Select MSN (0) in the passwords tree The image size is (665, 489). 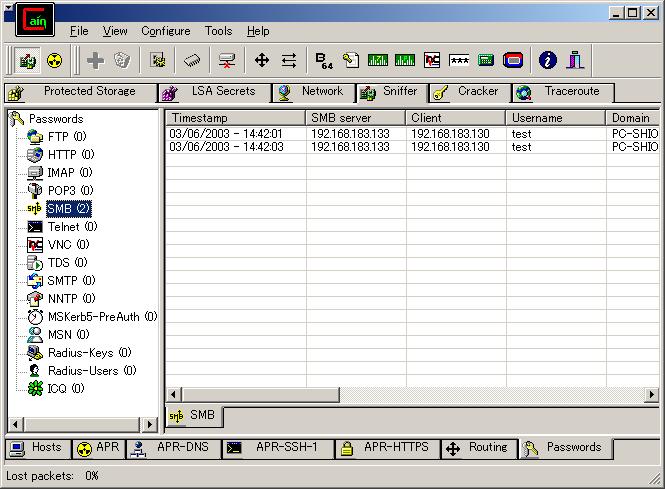(69, 335)
